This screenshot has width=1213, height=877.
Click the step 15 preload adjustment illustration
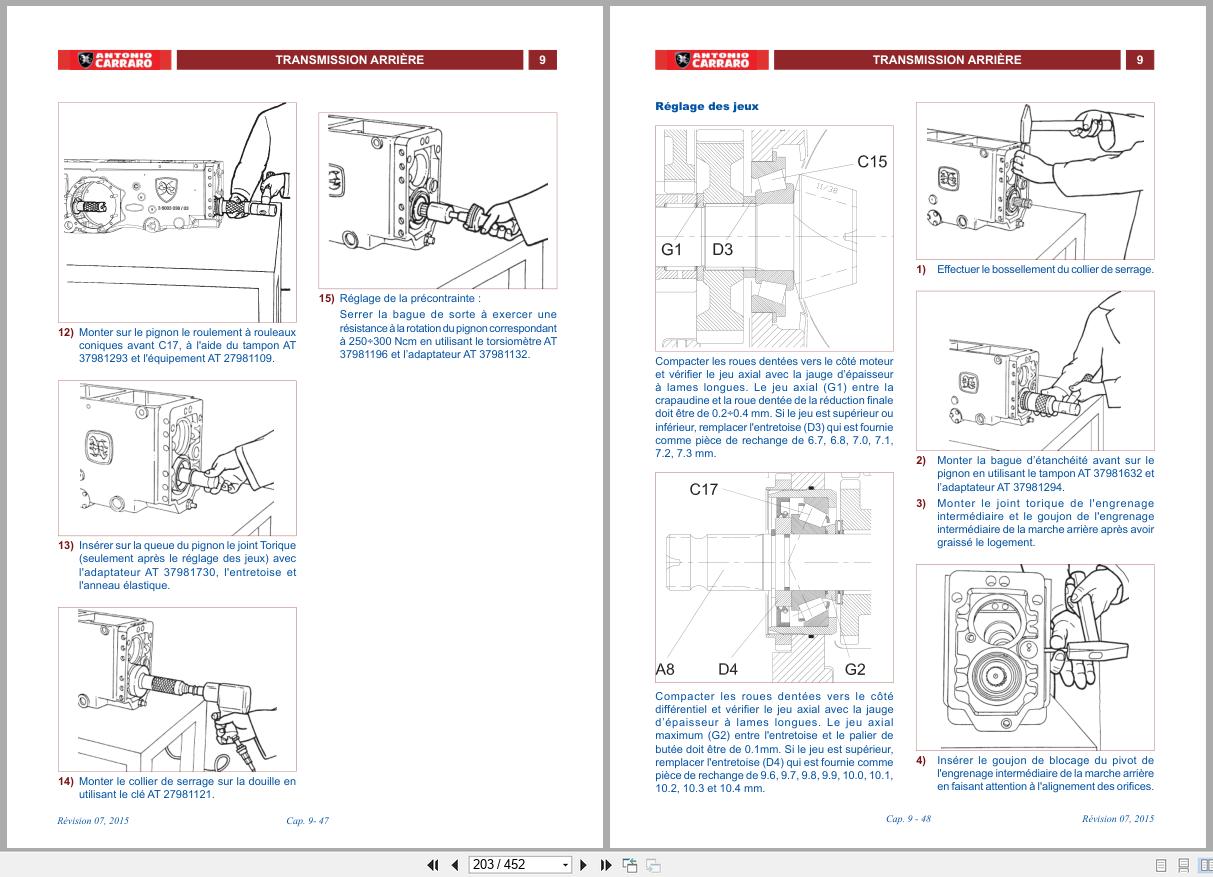(x=438, y=200)
